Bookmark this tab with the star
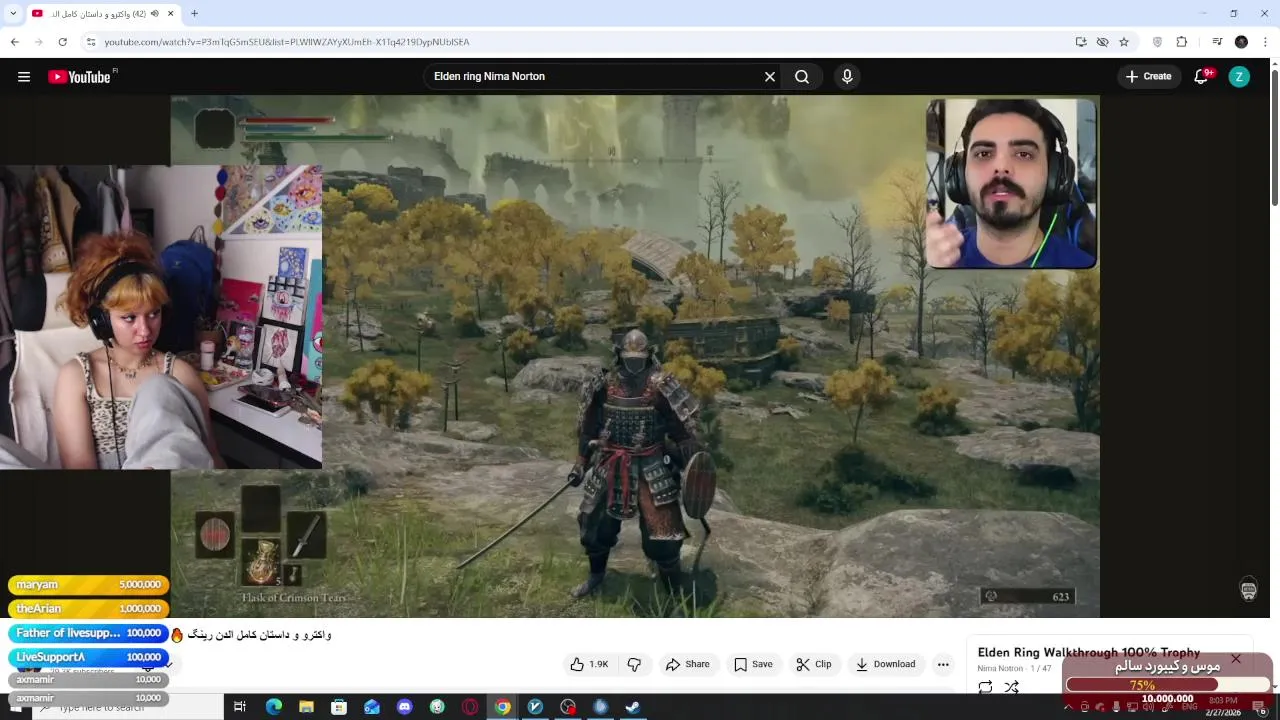1280x720 pixels. pyautogui.click(x=1124, y=42)
